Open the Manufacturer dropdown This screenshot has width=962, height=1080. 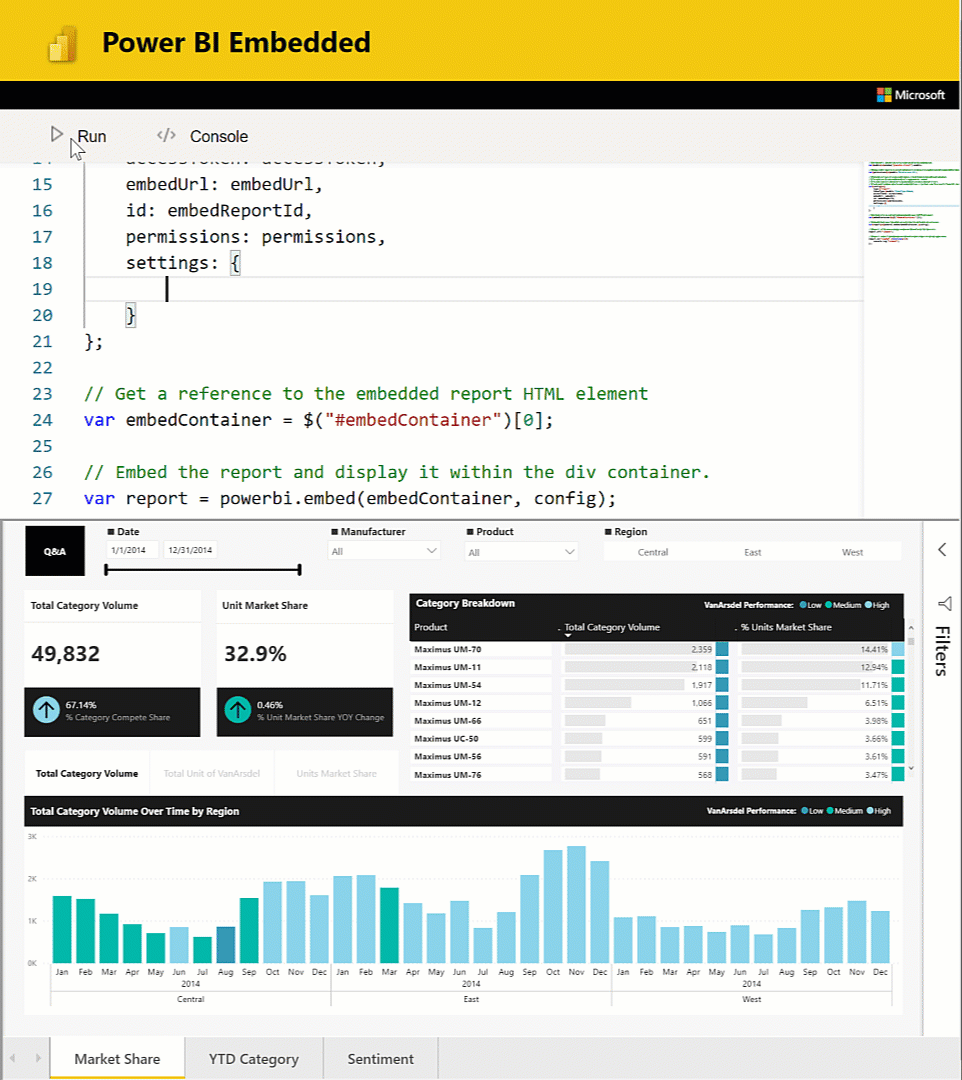[x=384, y=551]
